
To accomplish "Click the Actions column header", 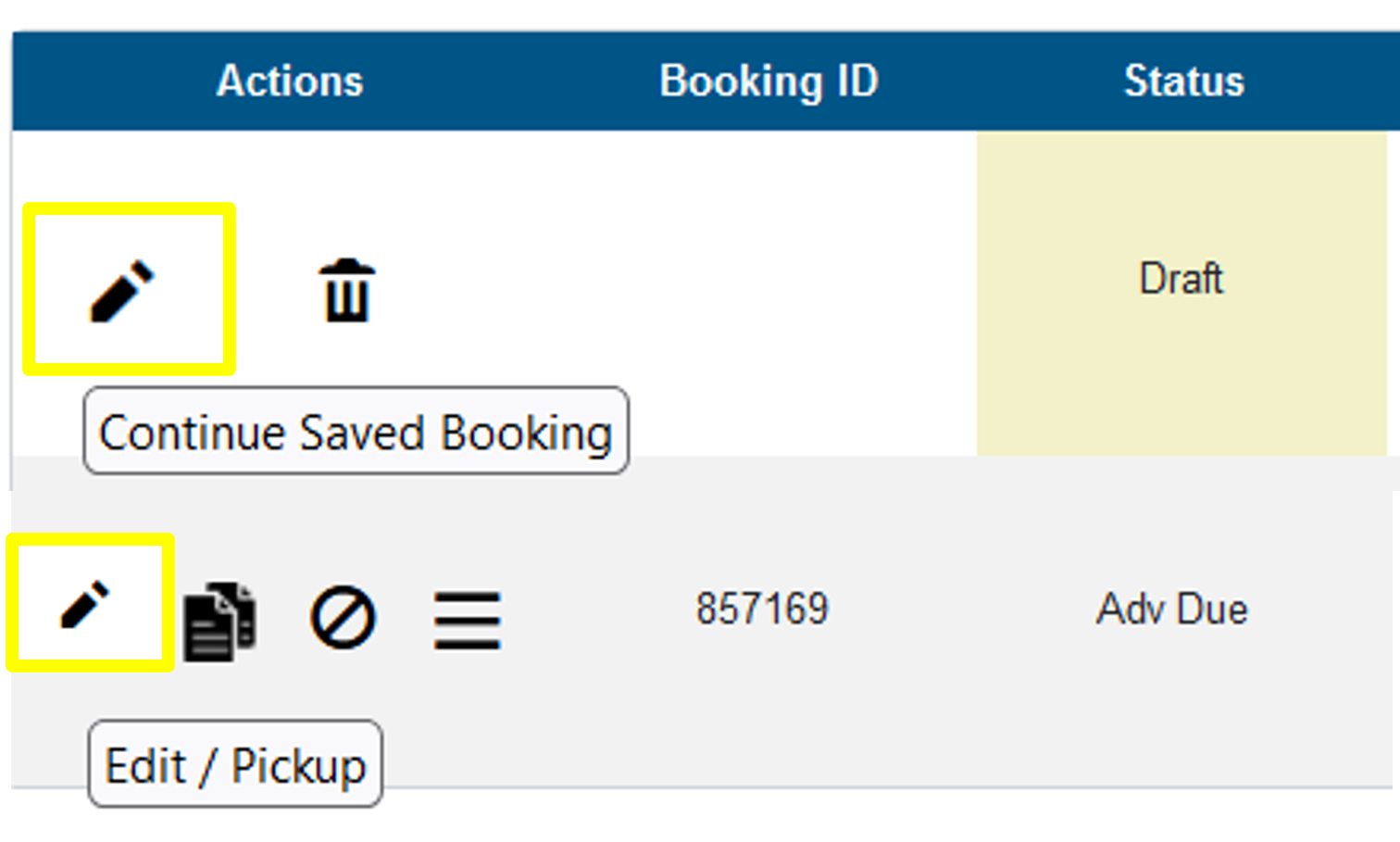I will (x=289, y=81).
